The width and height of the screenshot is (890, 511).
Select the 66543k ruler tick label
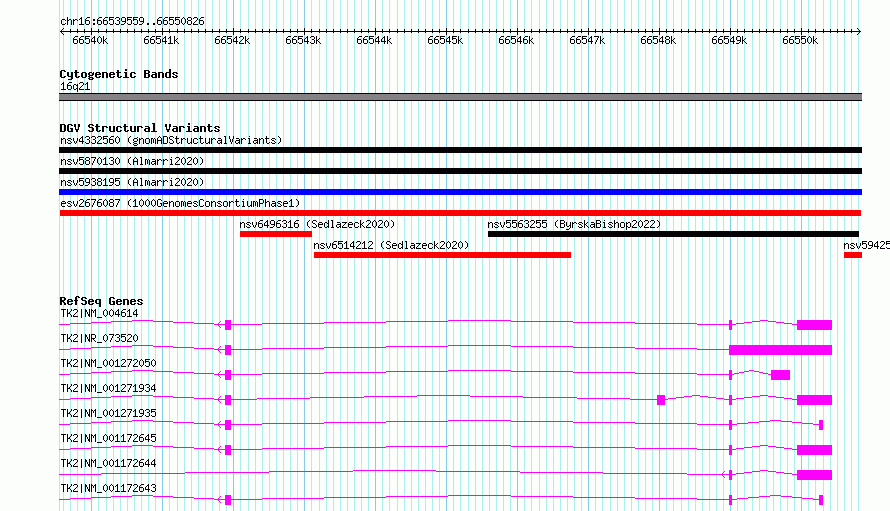tap(303, 40)
